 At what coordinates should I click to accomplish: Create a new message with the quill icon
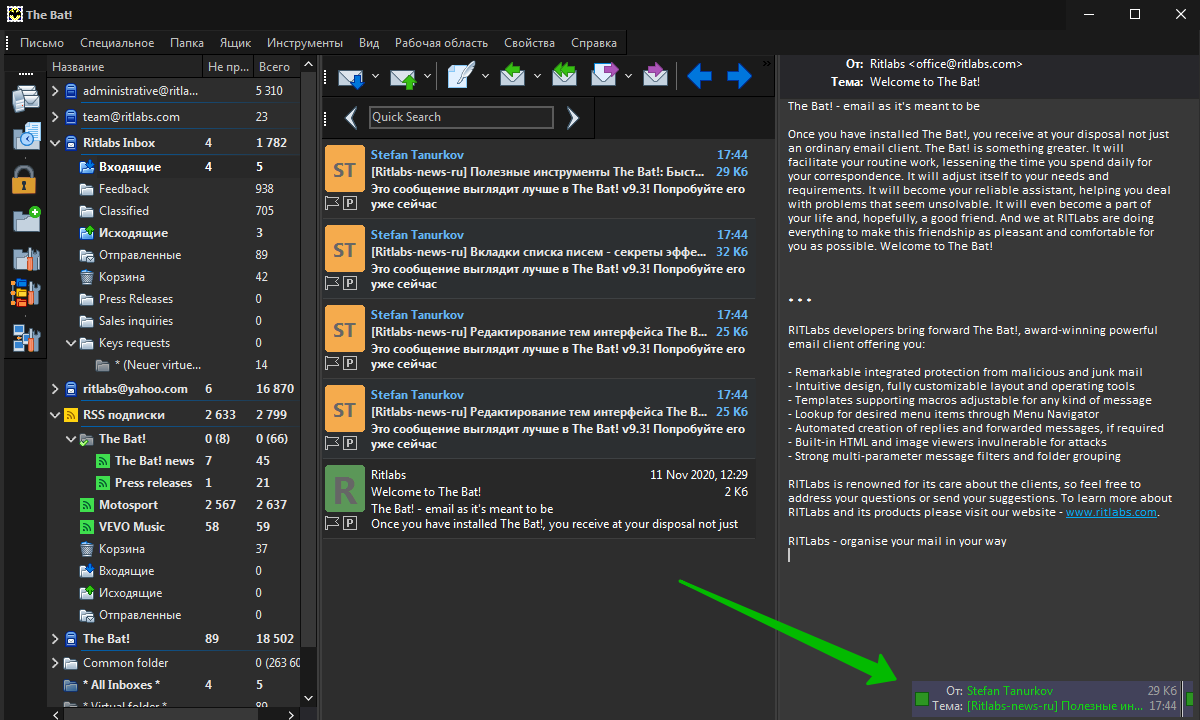(x=461, y=76)
